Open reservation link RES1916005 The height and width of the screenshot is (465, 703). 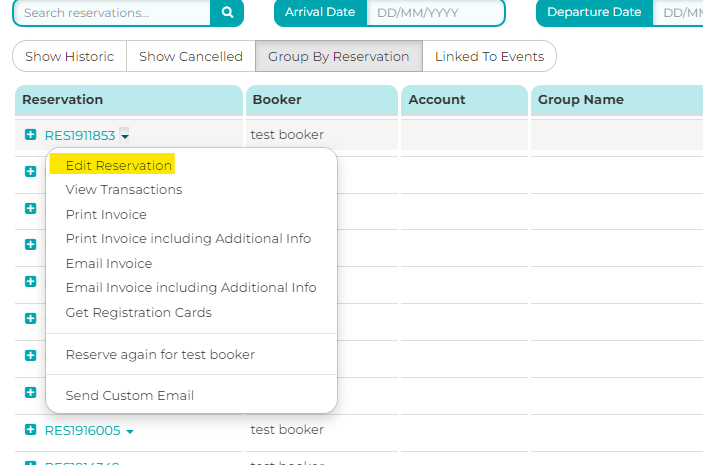coord(82,430)
